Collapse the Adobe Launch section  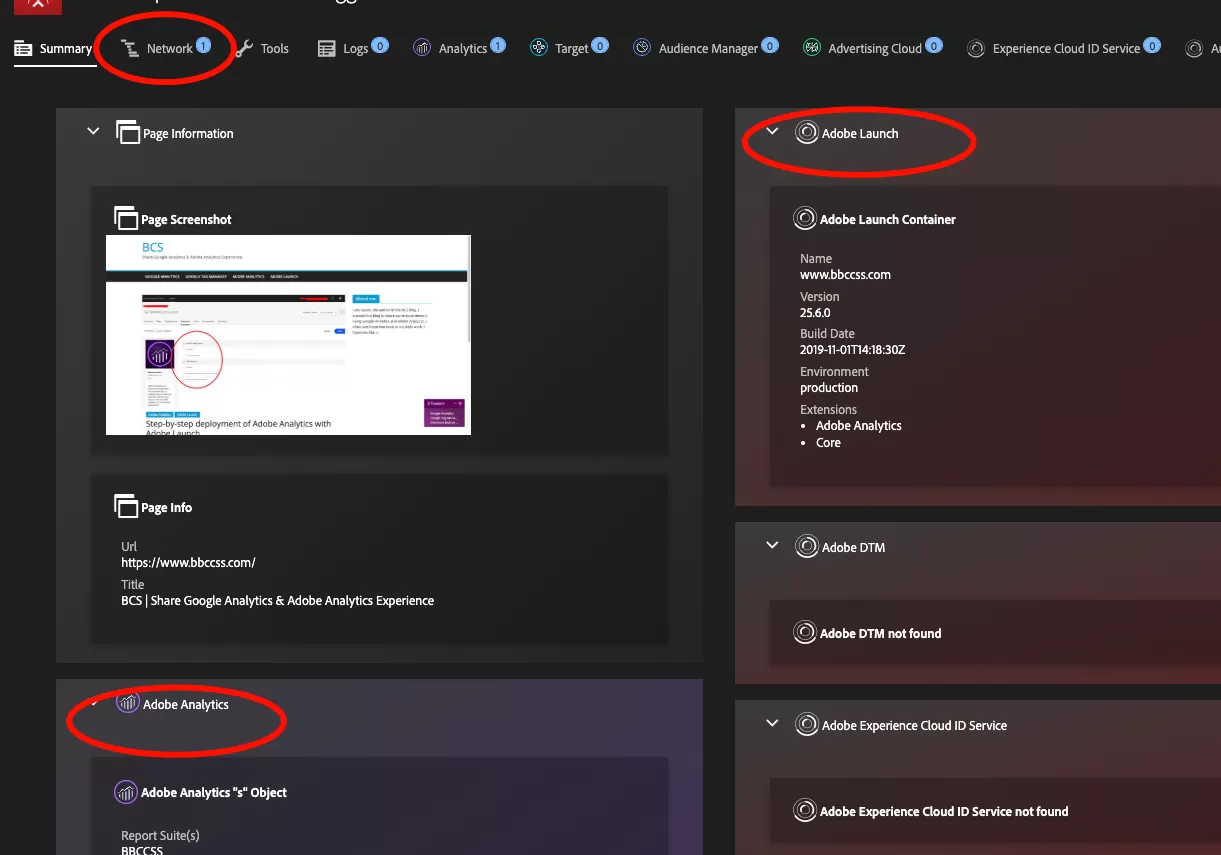(x=772, y=131)
